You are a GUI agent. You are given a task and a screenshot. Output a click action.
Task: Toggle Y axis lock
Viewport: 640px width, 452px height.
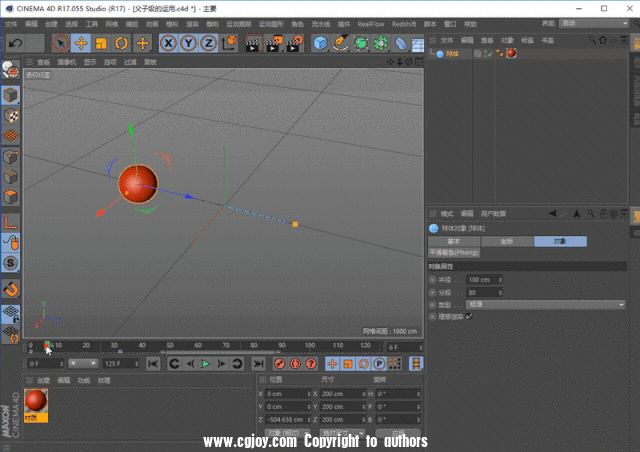[x=189, y=43]
